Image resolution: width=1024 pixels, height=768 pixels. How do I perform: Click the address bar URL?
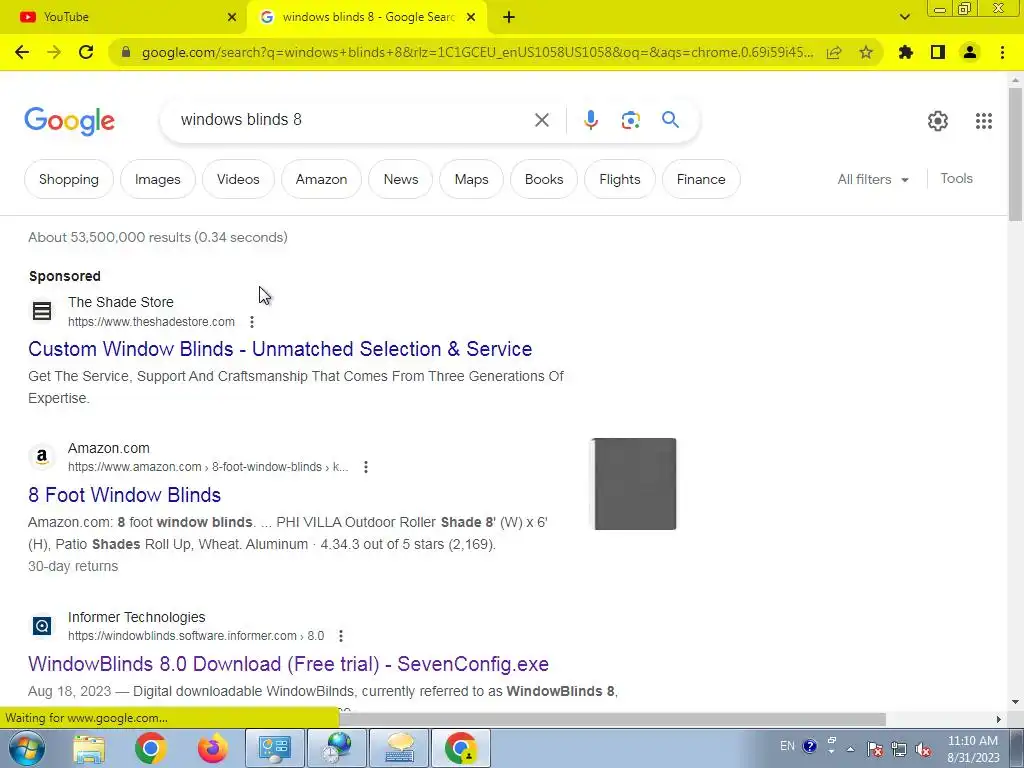(477, 52)
